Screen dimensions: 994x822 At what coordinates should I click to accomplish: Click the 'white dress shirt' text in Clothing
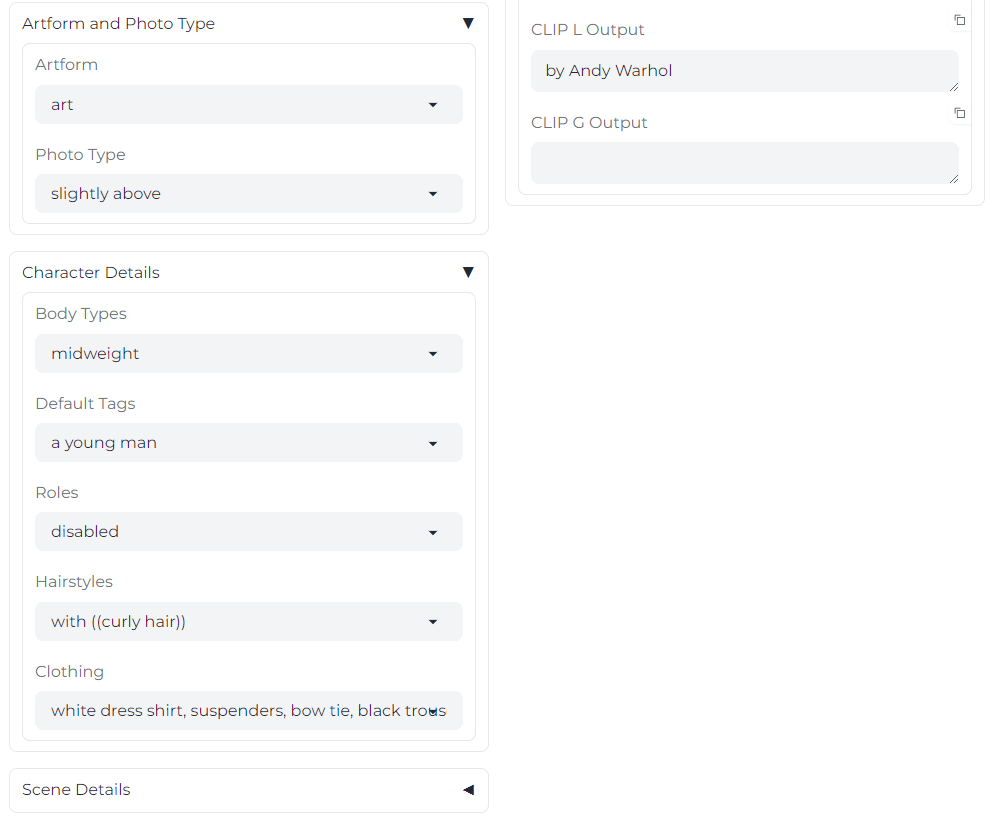pyautogui.click(x=118, y=711)
